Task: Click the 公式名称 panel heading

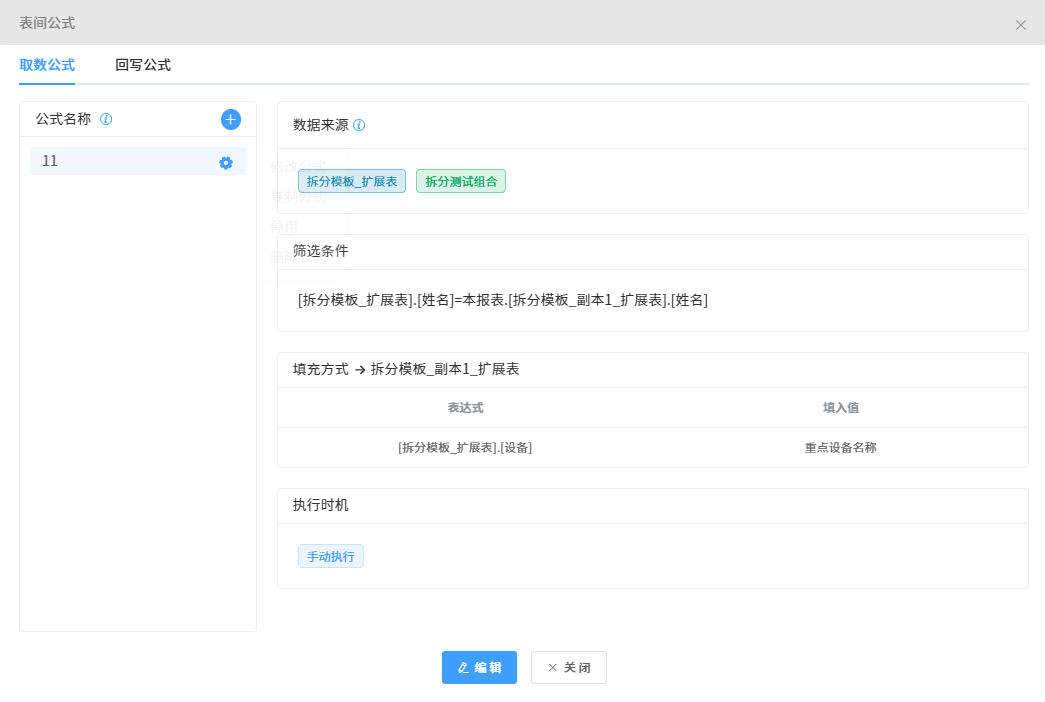Action: pyautogui.click(x=63, y=119)
